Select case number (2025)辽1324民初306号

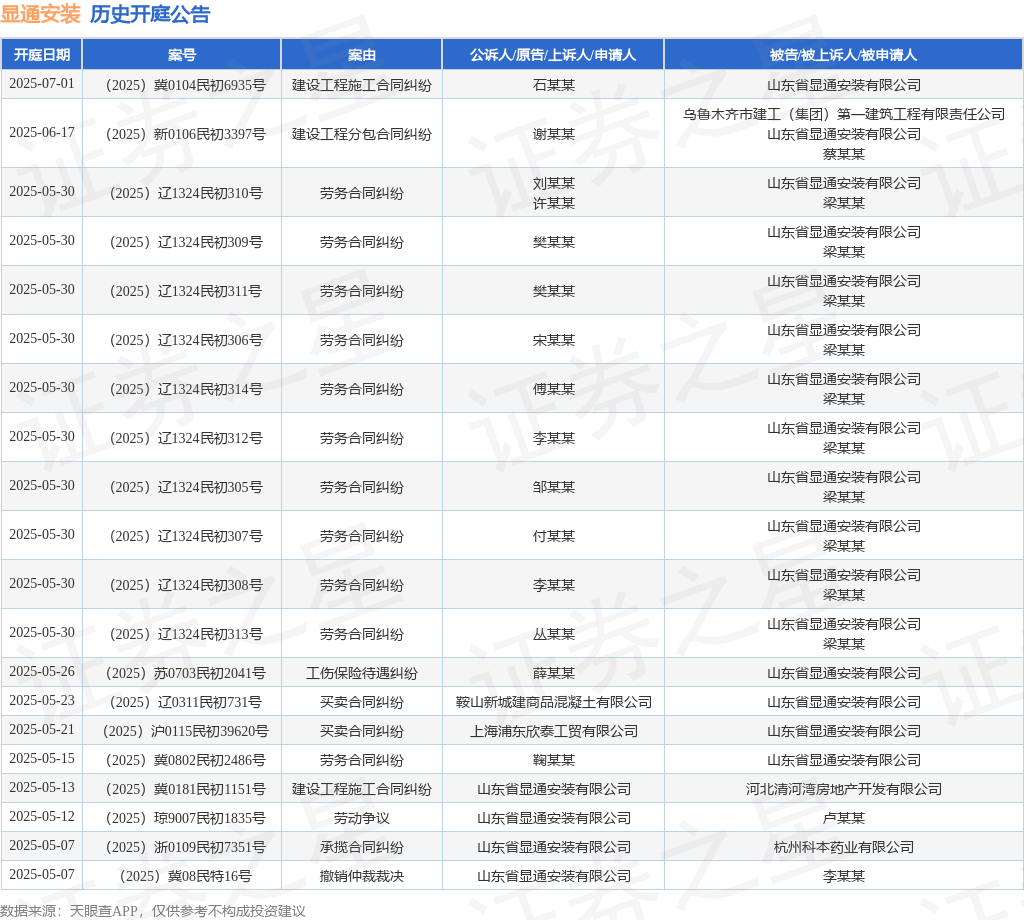pyautogui.click(x=184, y=340)
